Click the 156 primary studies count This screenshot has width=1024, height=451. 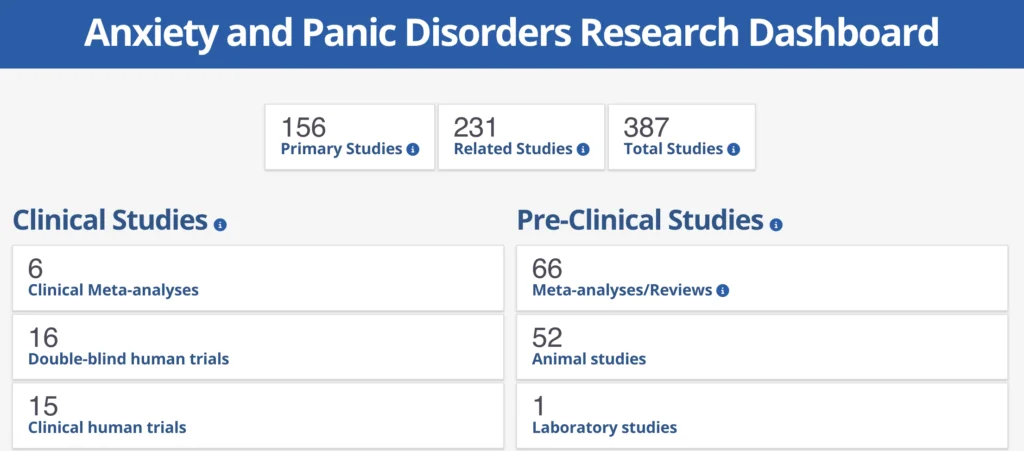pos(304,127)
